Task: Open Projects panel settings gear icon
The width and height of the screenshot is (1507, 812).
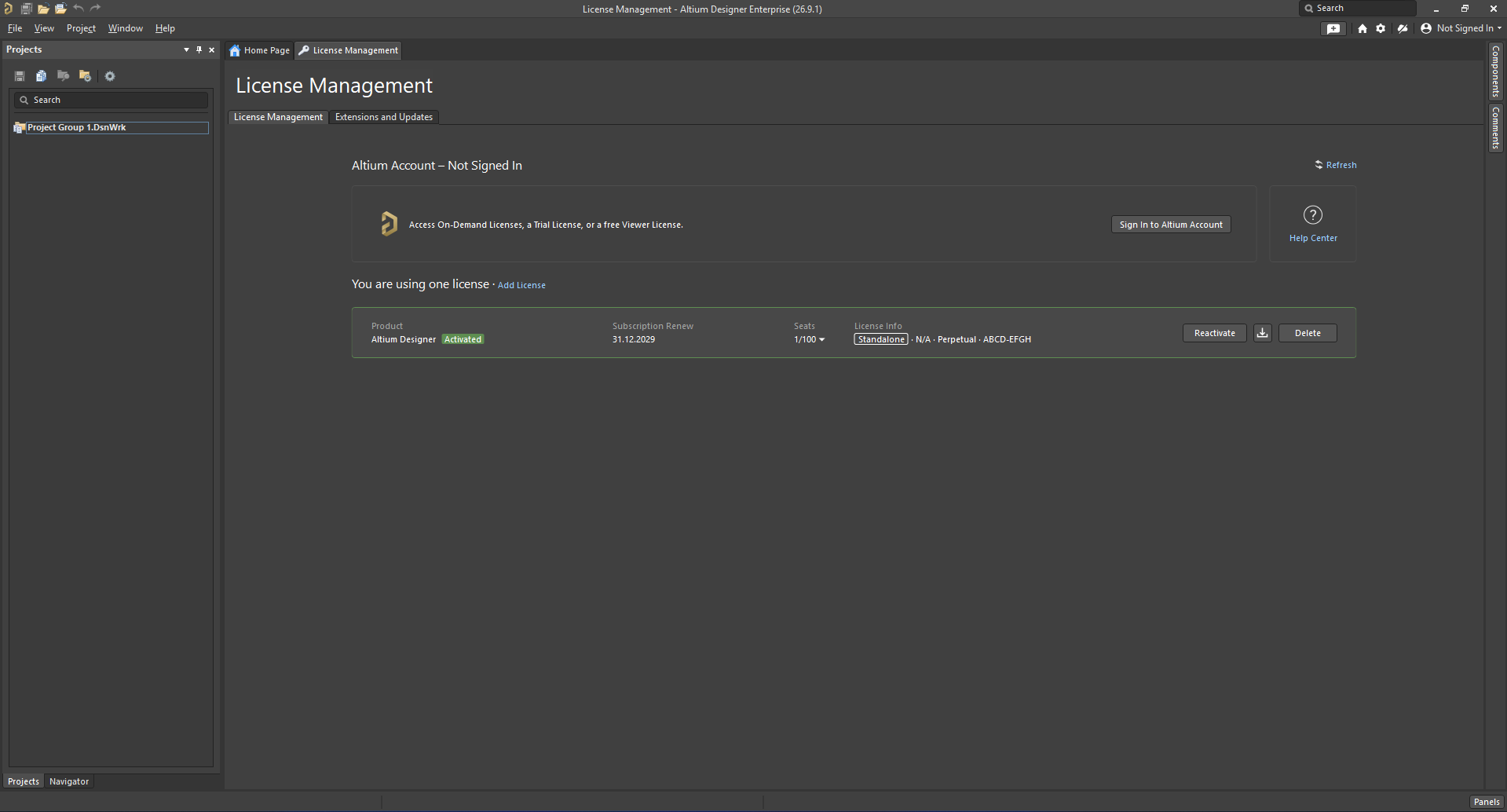Action: (x=110, y=76)
